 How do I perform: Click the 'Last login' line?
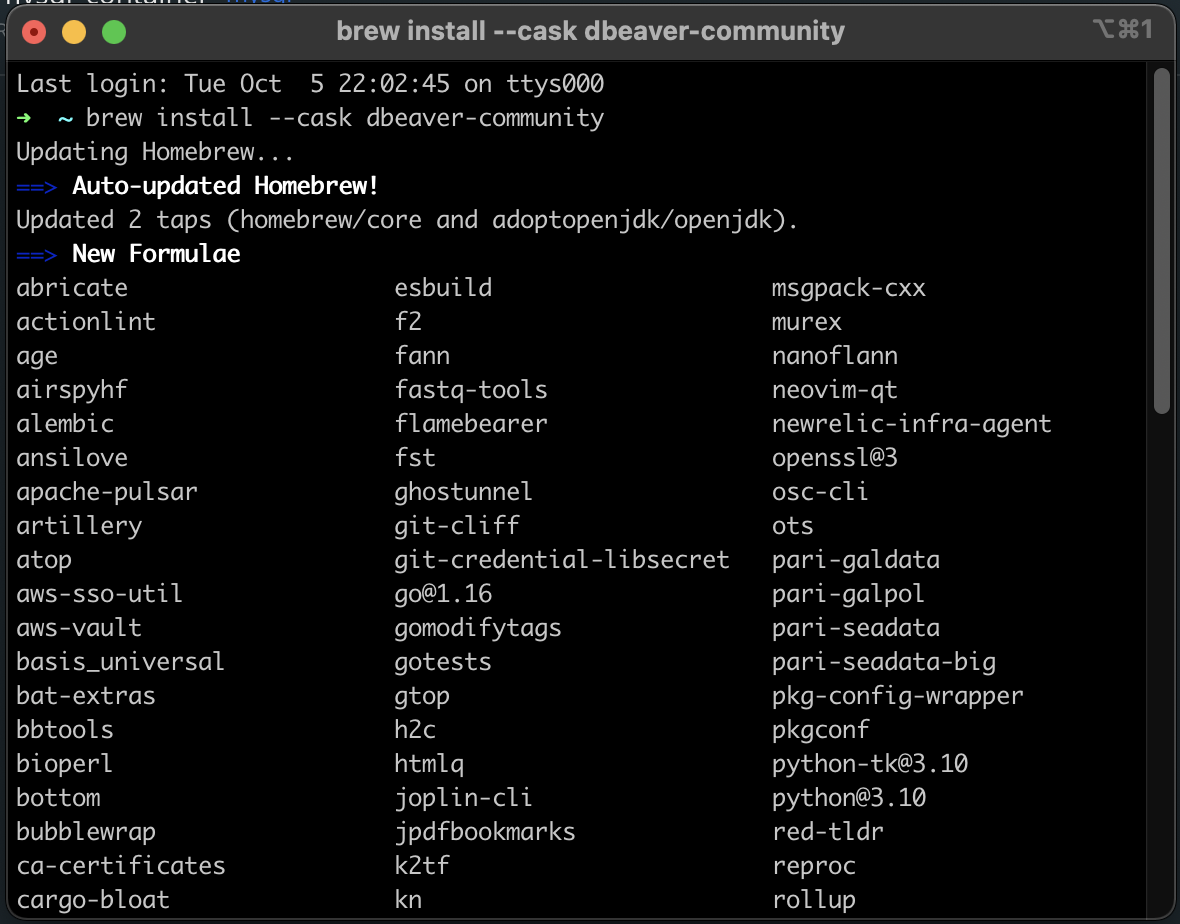tap(310, 84)
